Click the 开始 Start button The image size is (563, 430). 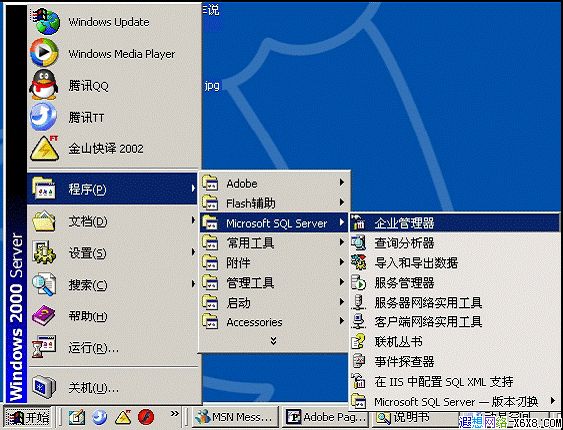(x=27, y=417)
